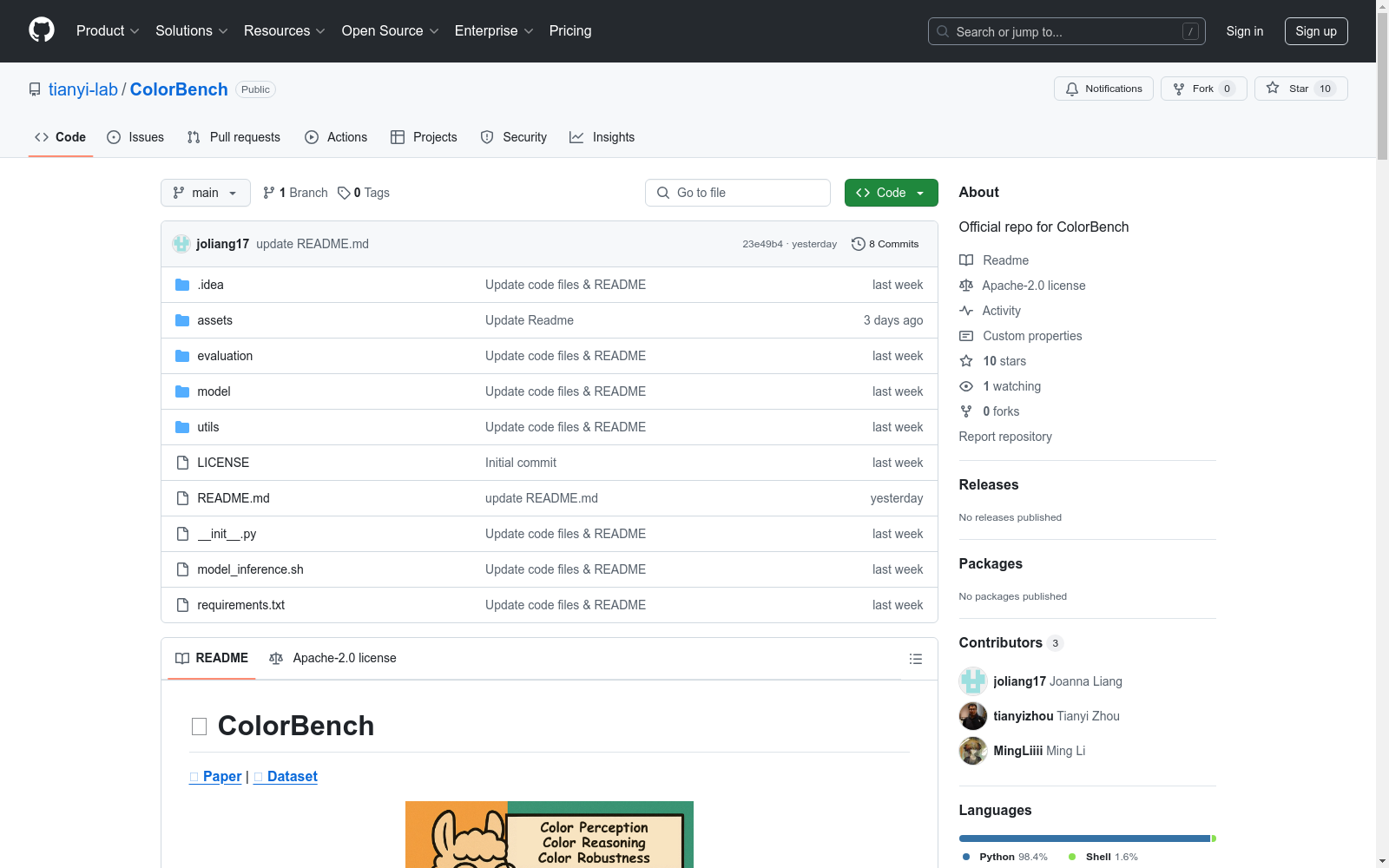The width and height of the screenshot is (1389, 868).
Task: Click the Sign in link
Action: (x=1245, y=31)
